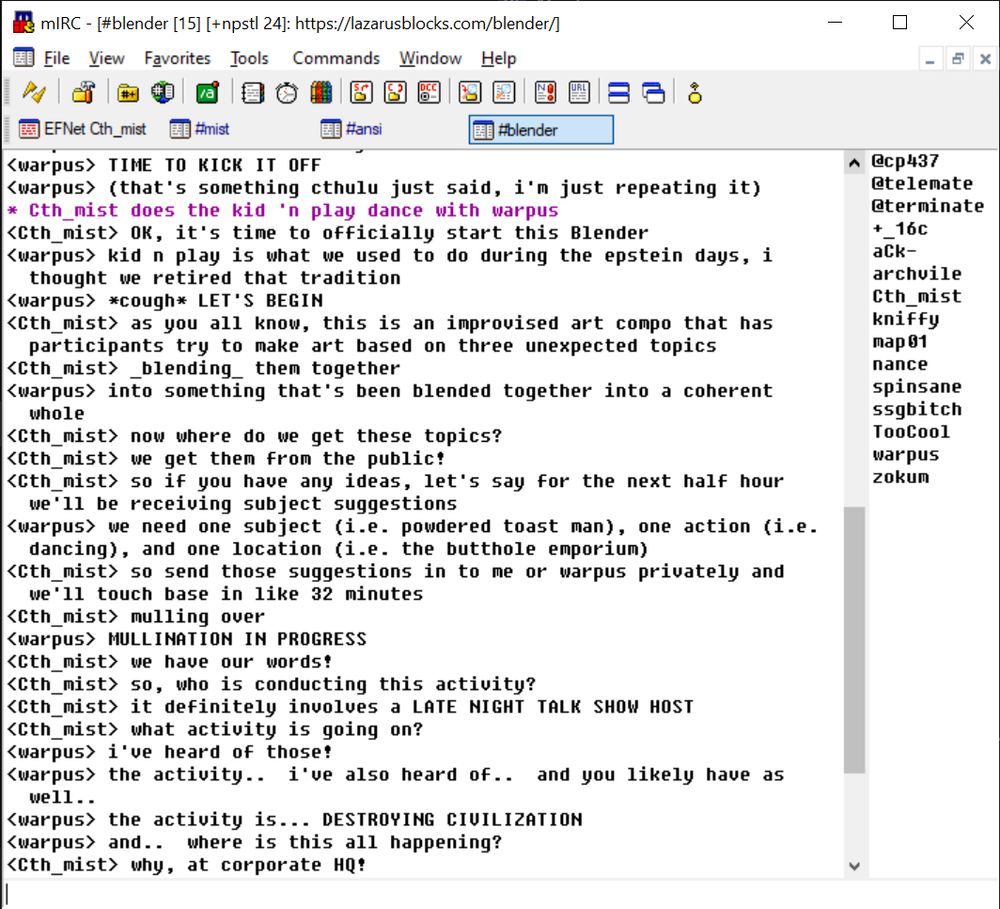Select TooCool in the nick list
The height and width of the screenshot is (909, 1000).
[911, 432]
